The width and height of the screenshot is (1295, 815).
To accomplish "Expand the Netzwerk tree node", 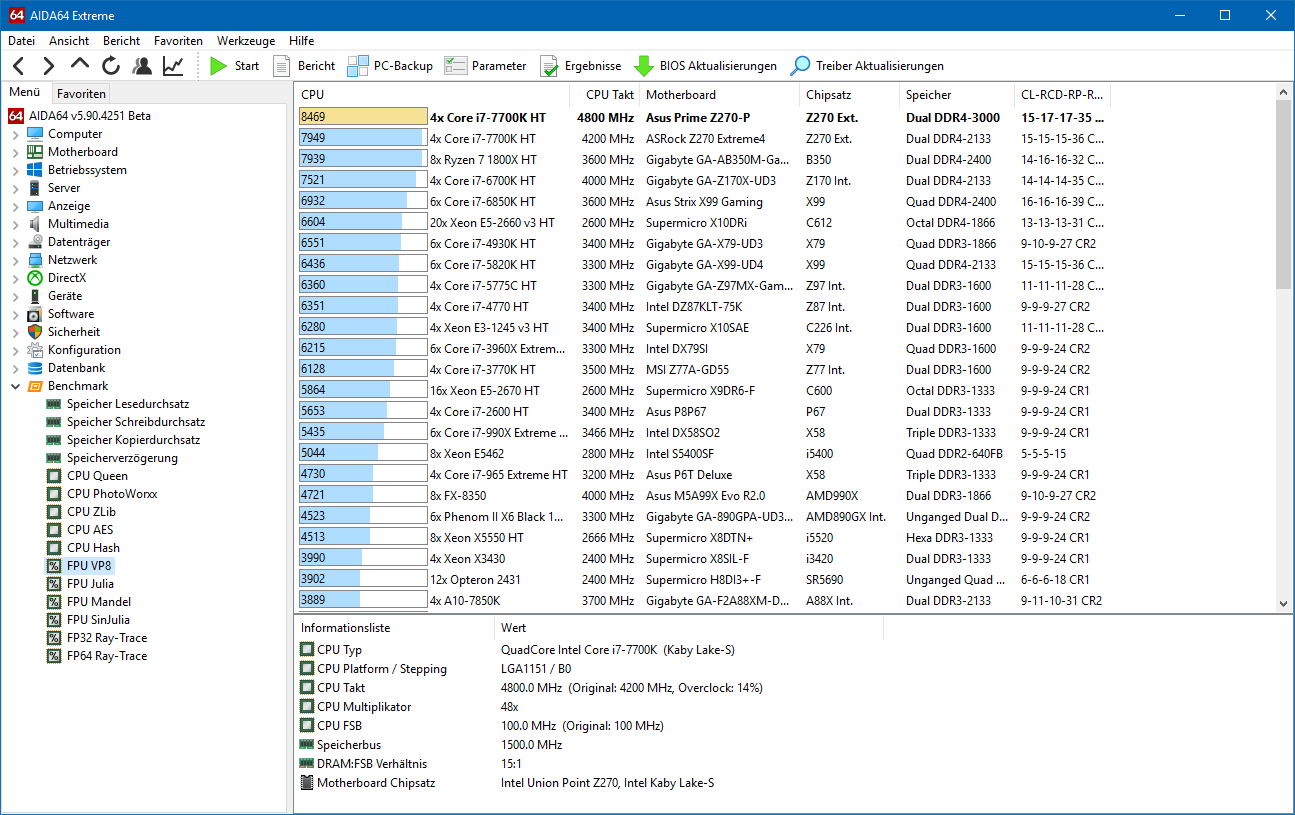I will tap(15, 260).
